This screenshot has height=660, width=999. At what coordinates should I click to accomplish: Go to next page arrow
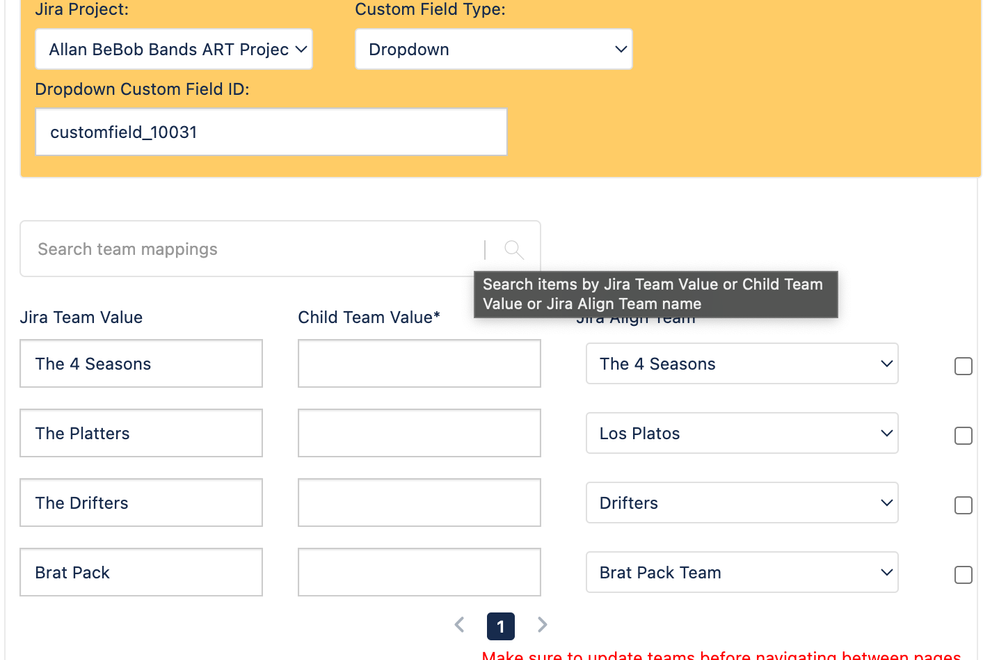point(542,625)
